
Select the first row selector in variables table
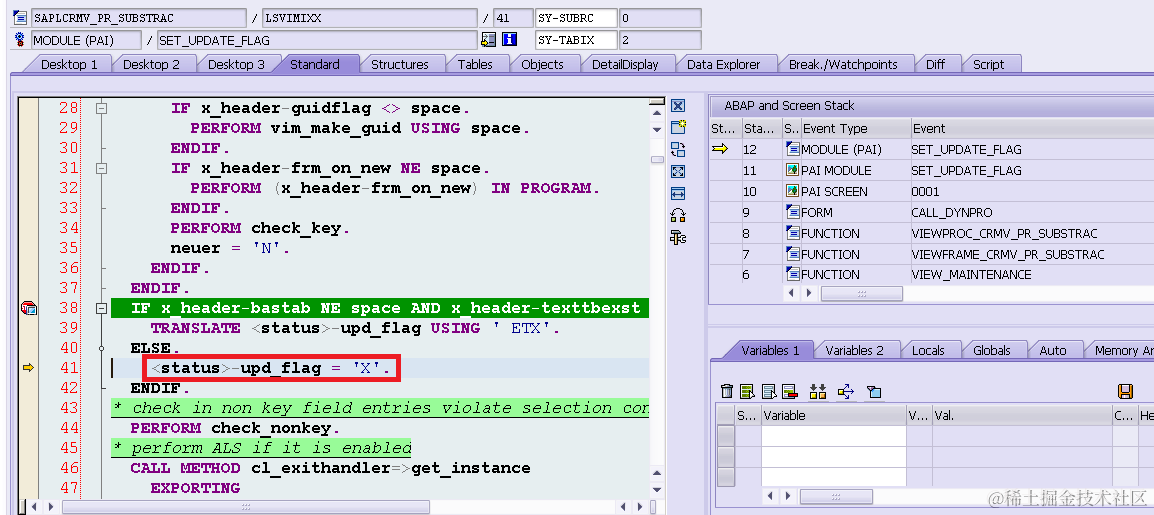[x=726, y=436]
